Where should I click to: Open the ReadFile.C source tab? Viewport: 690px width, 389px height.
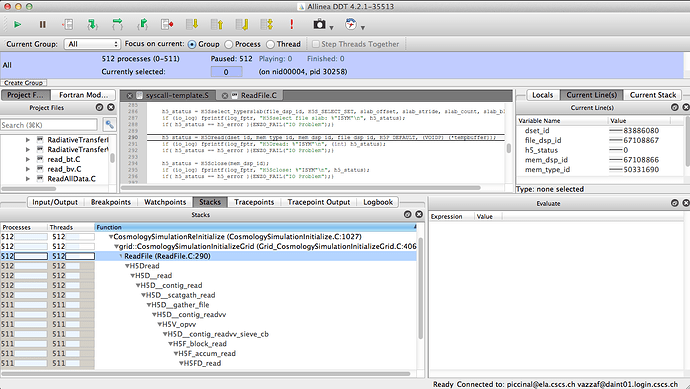259,95
